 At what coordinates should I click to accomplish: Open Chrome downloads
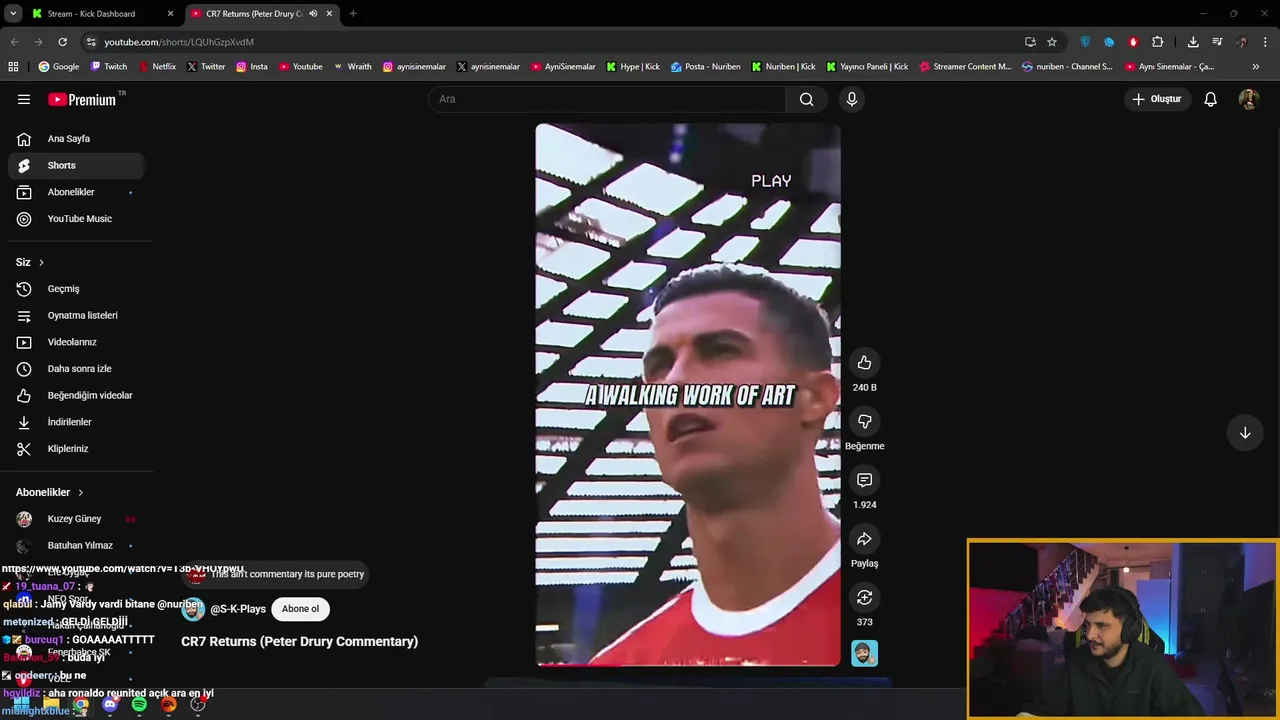coord(1193,42)
